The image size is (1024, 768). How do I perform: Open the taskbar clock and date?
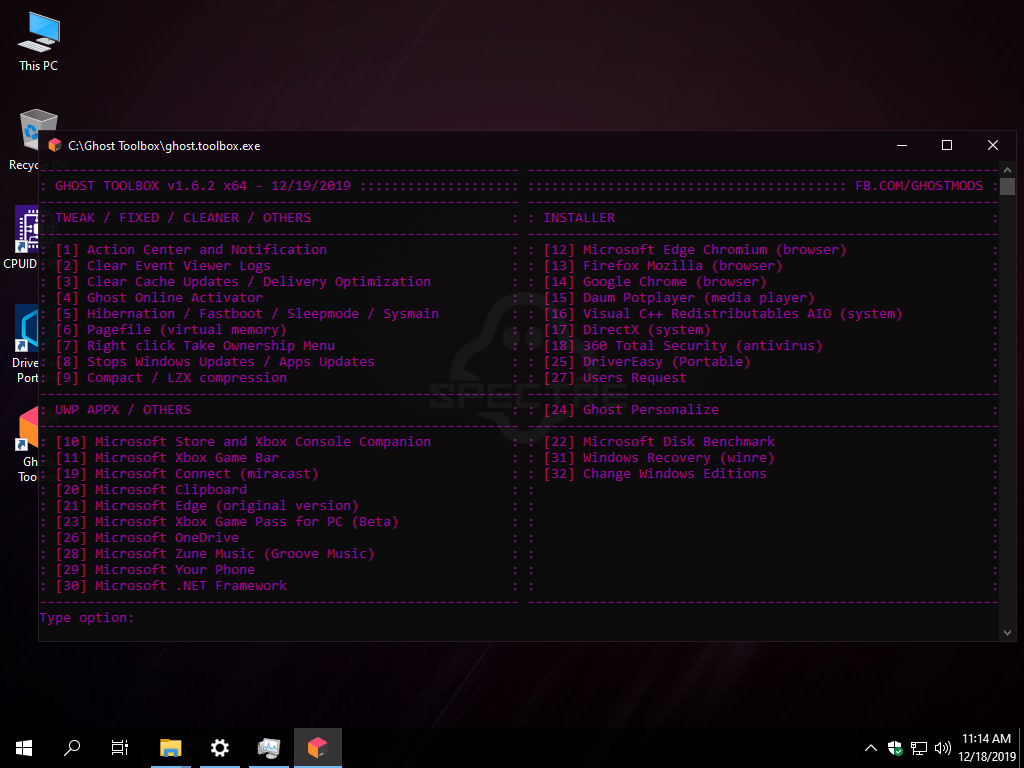tap(986, 748)
